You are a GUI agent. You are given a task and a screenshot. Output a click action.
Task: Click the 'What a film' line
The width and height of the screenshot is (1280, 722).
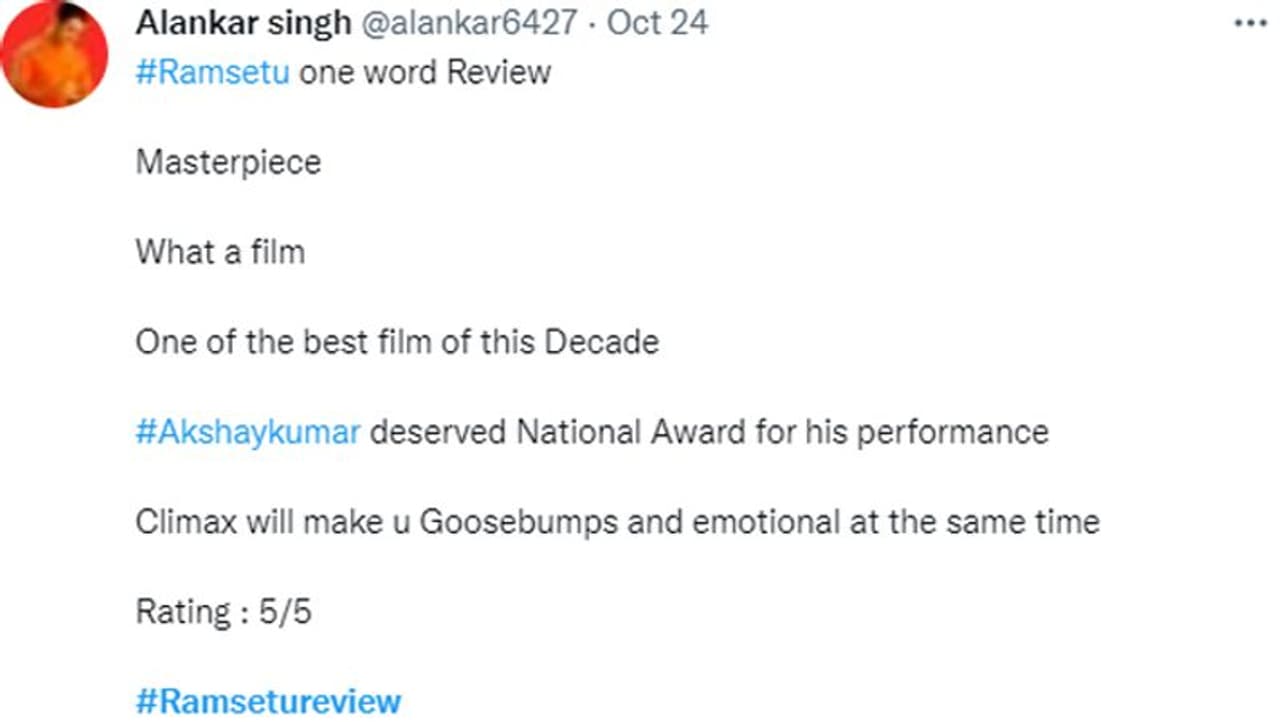220,252
